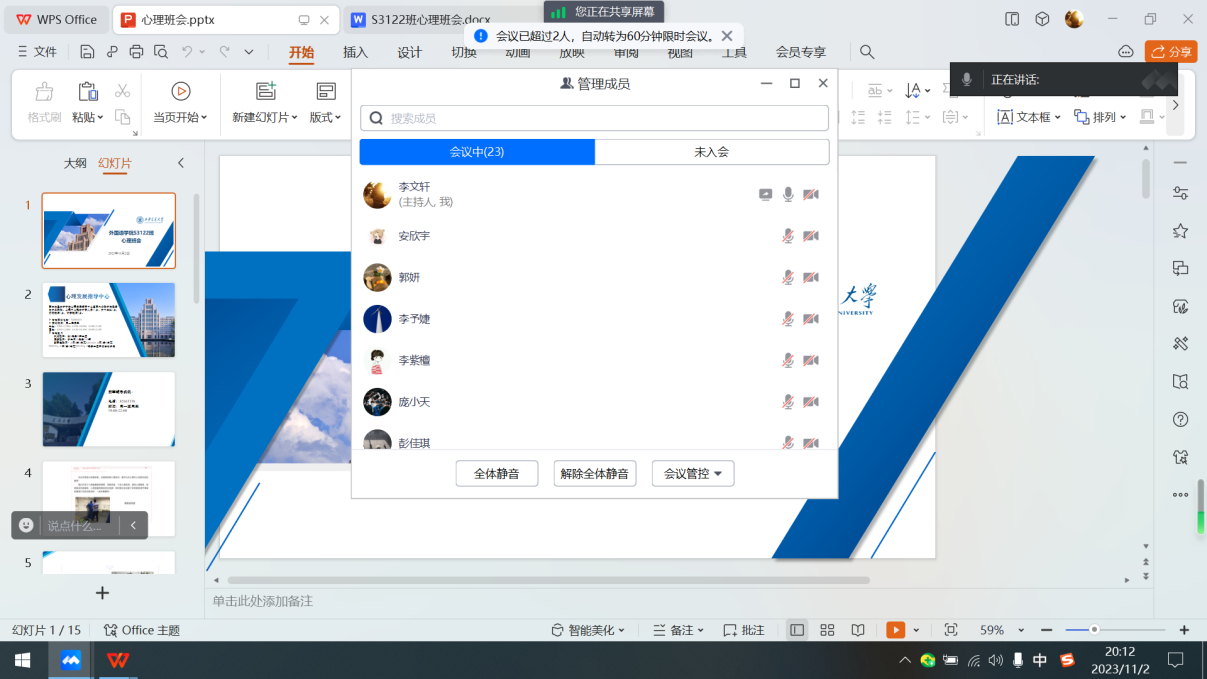The width and height of the screenshot is (1207, 679).
Task: Open search magnifier icon in ribbon
Action: 867,52
